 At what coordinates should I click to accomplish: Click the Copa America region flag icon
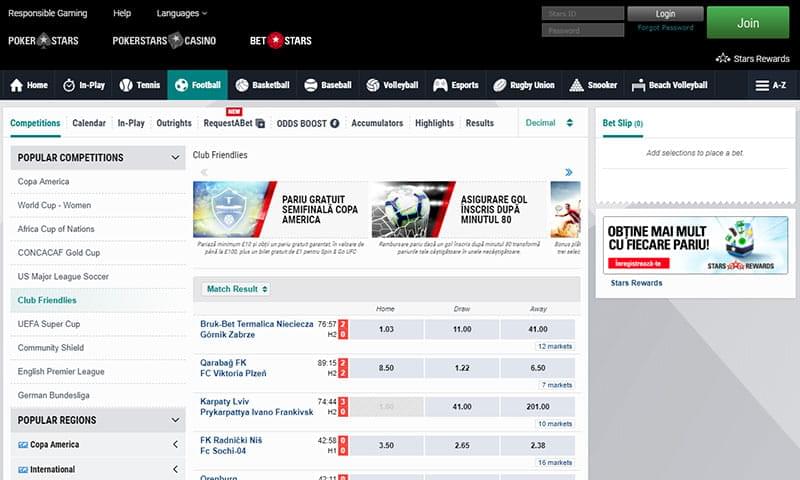23,445
